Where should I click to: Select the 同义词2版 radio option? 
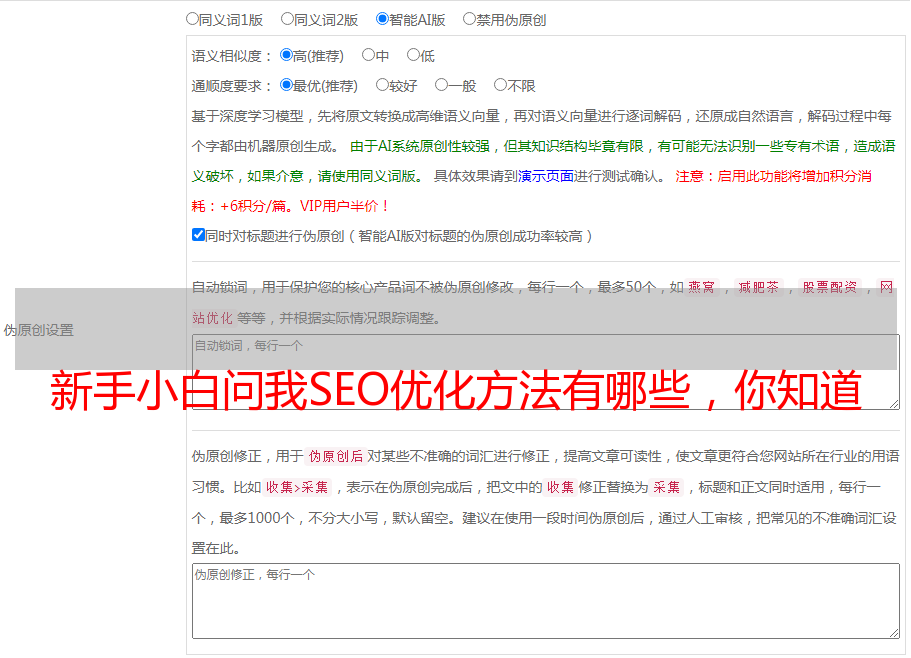(287, 19)
